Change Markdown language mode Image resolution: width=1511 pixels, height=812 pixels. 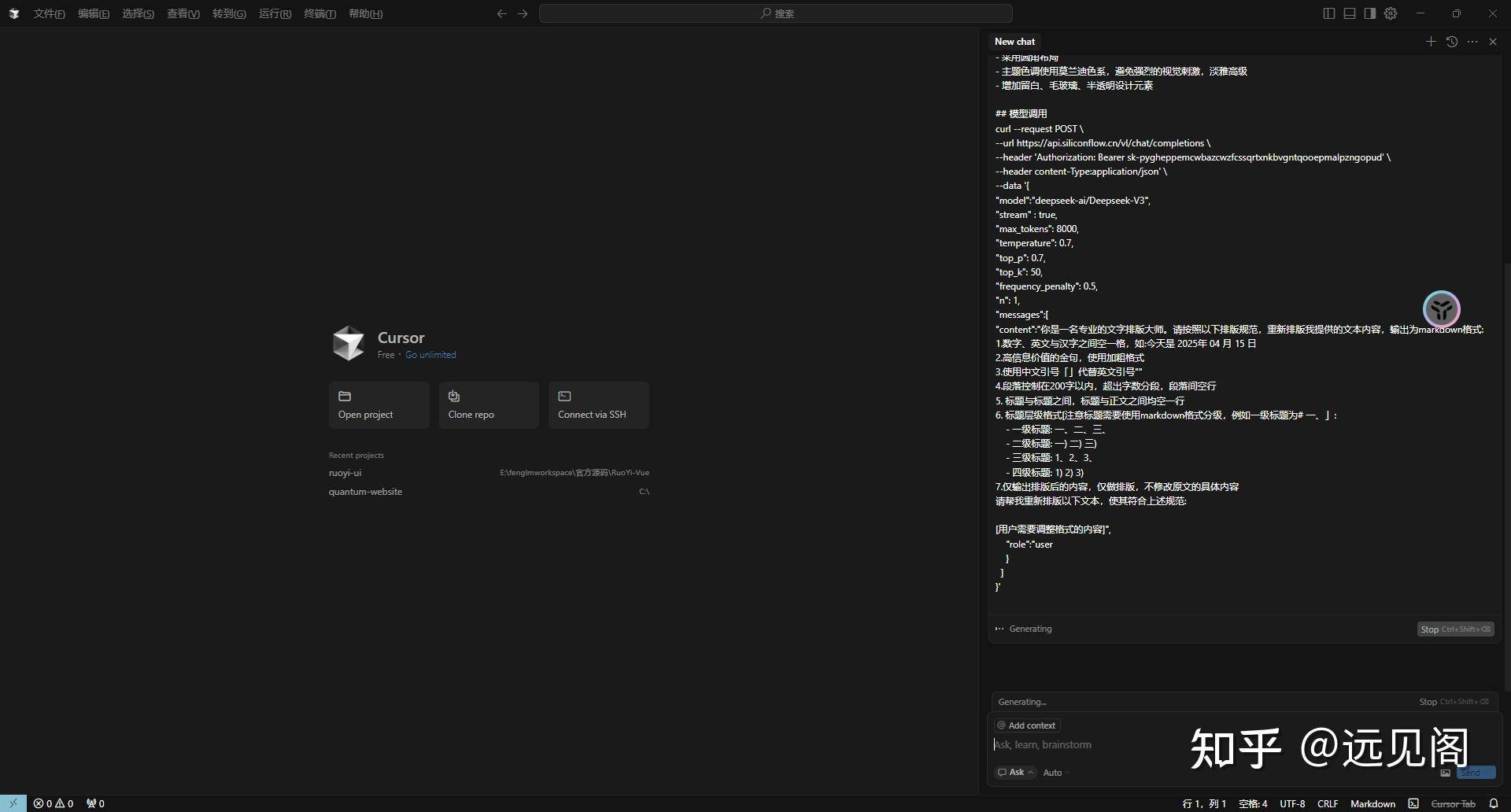[x=1372, y=803]
